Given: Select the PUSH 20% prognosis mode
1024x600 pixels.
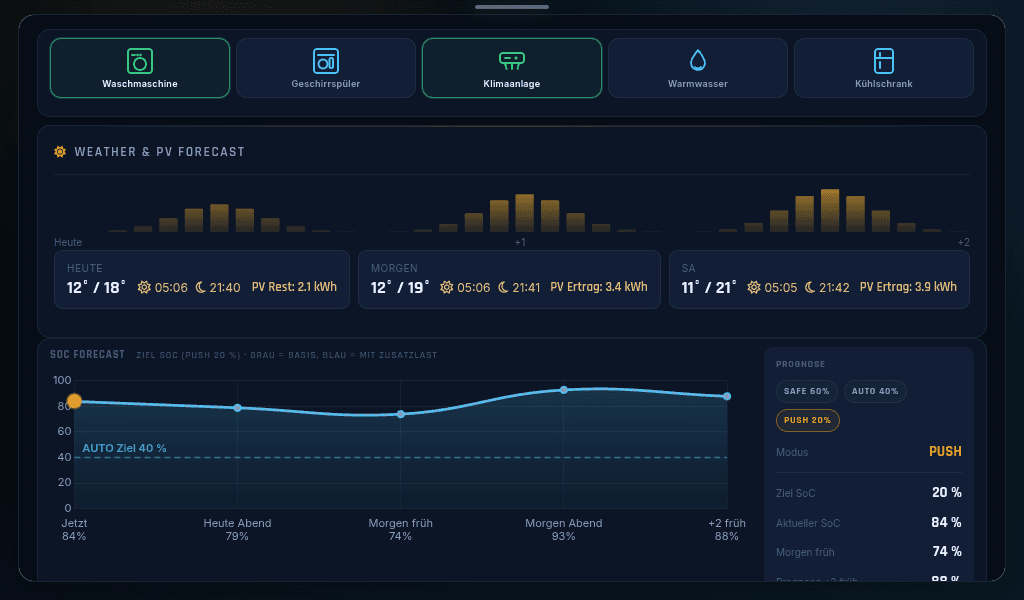Looking at the screenshot, I should pos(807,420).
